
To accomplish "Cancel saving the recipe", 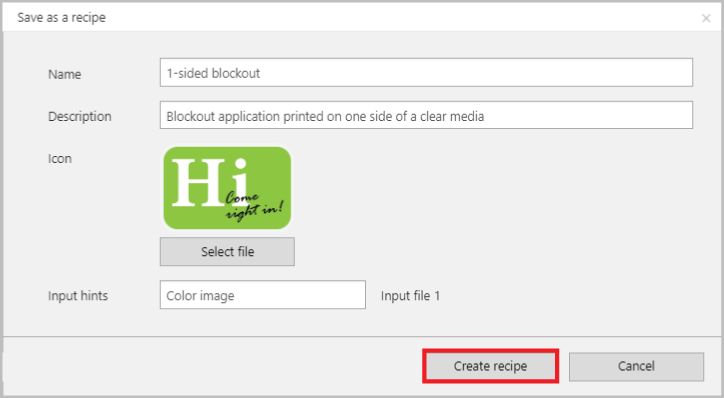I will pos(636,367).
